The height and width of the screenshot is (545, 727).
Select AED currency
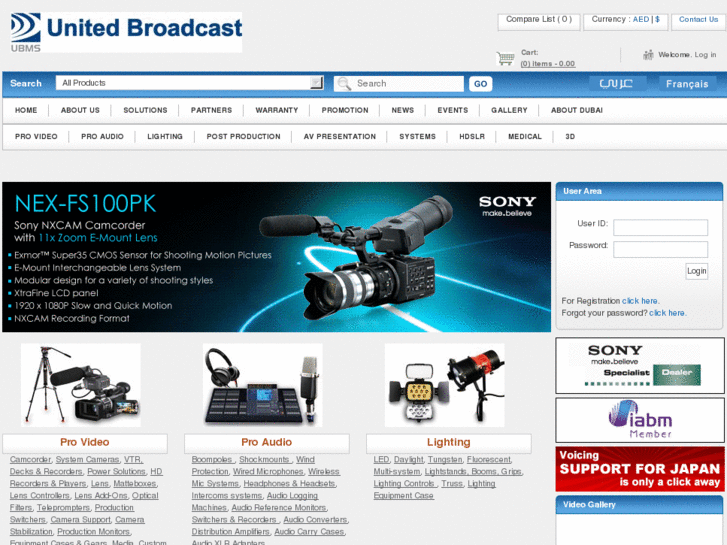(x=641, y=19)
